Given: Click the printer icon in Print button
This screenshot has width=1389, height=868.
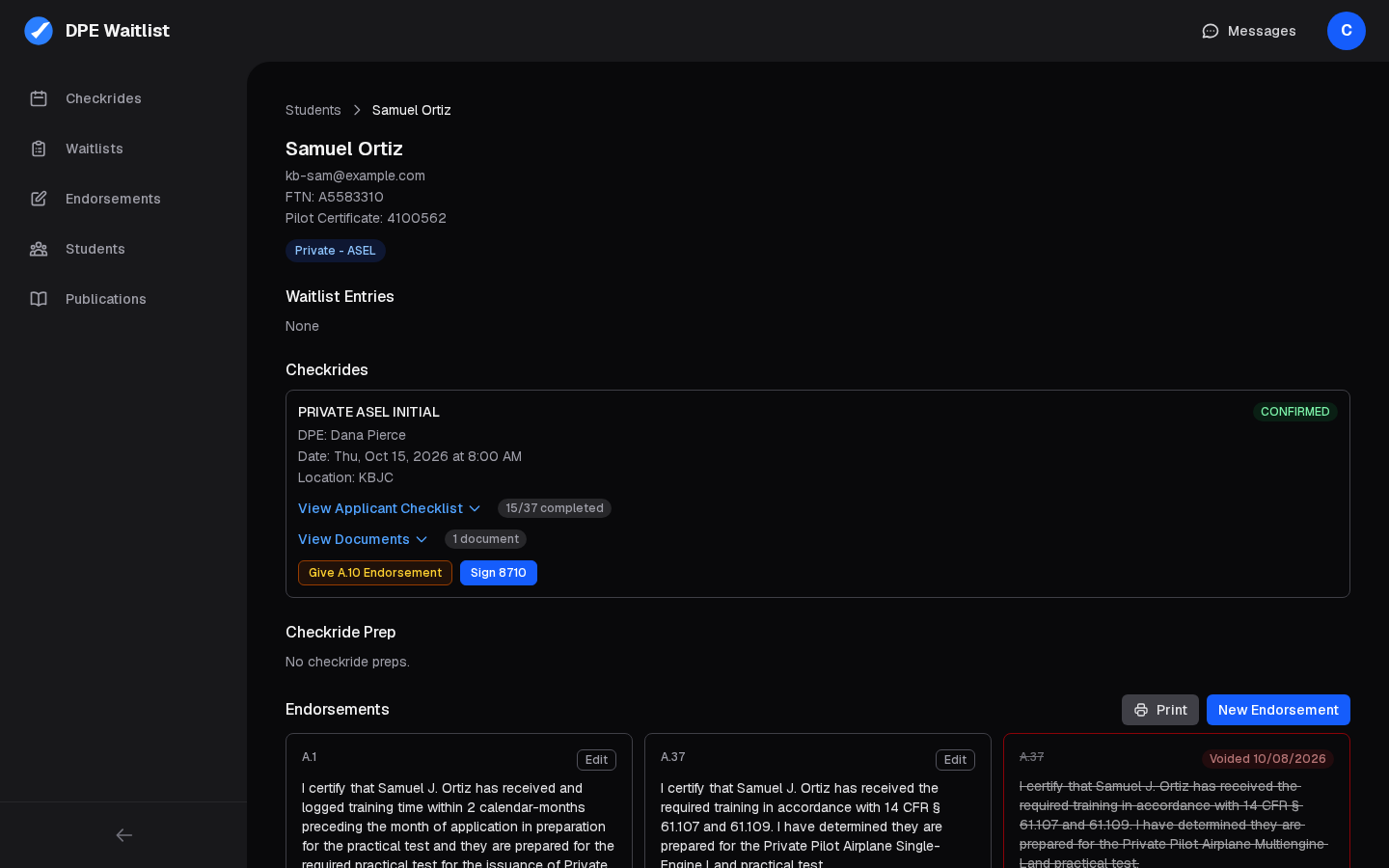Looking at the screenshot, I should (1141, 710).
